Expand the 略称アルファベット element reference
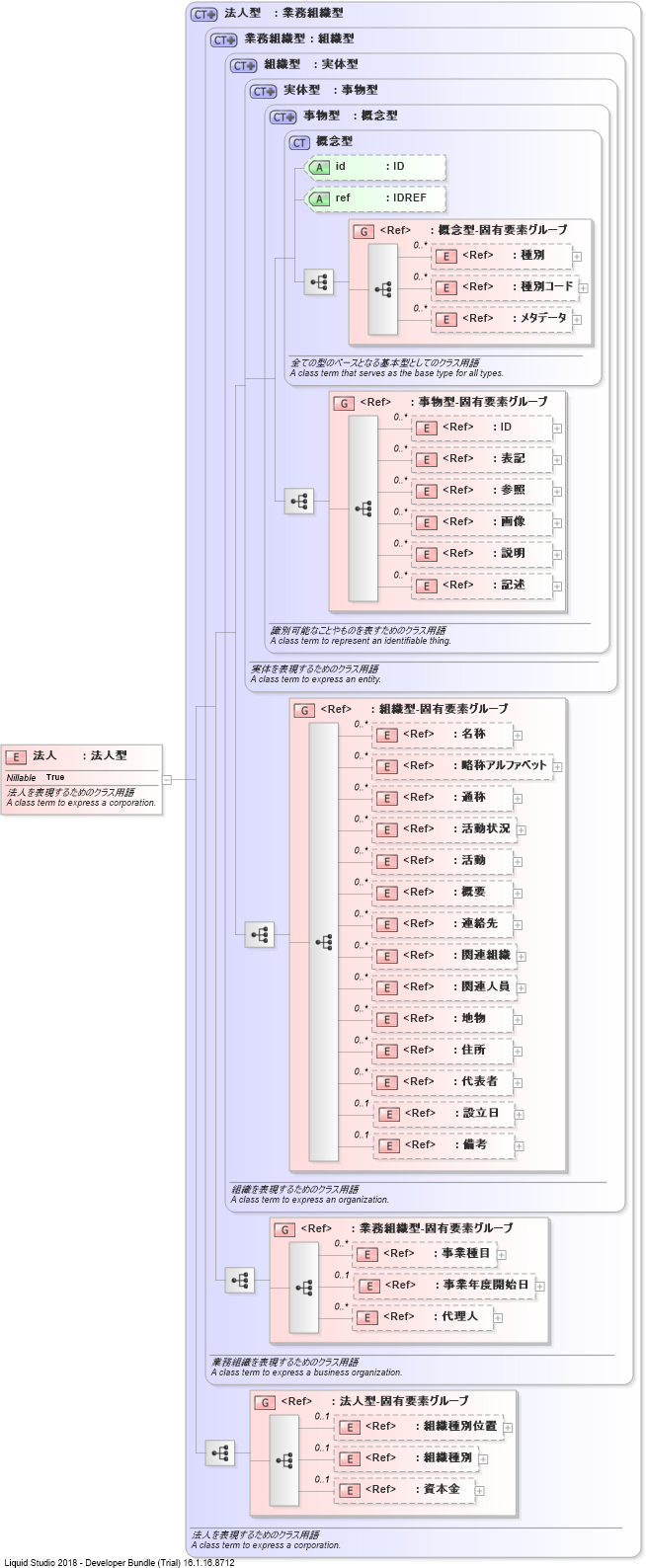646x1568 pixels. point(557,766)
